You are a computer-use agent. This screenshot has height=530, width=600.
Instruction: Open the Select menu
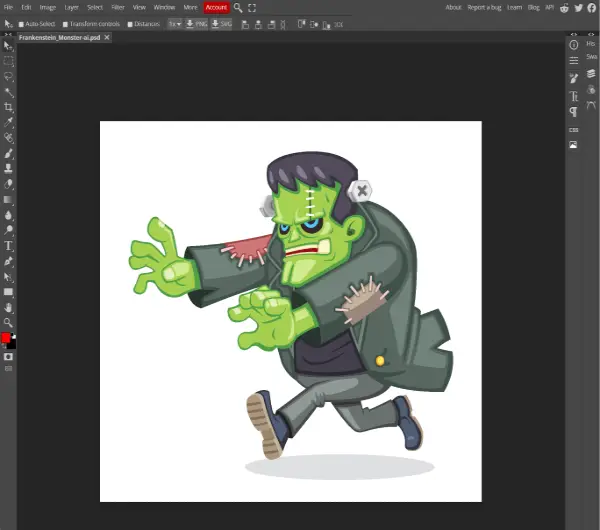click(95, 7)
